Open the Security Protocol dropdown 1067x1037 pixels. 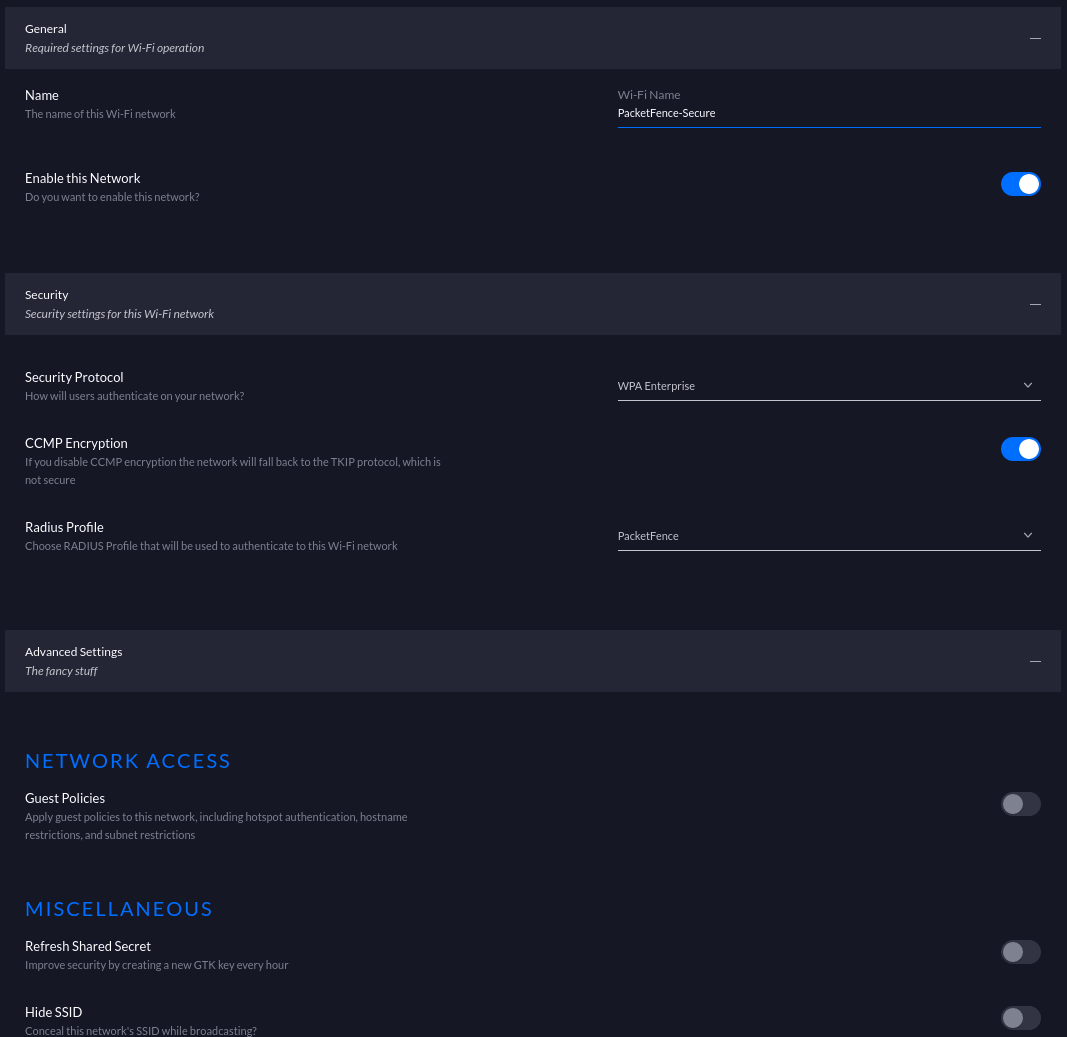pyautogui.click(x=829, y=385)
